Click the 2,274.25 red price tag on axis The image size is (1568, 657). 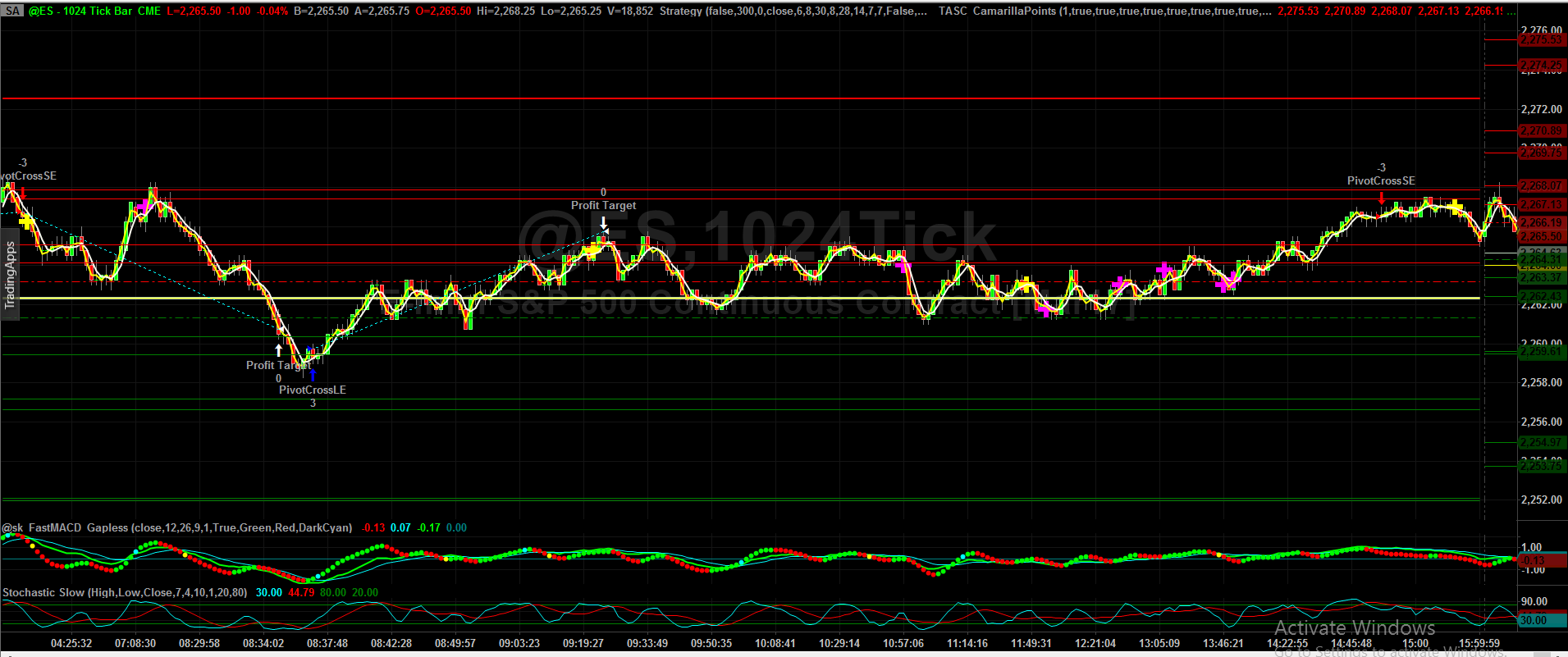[x=1541, y=66]
